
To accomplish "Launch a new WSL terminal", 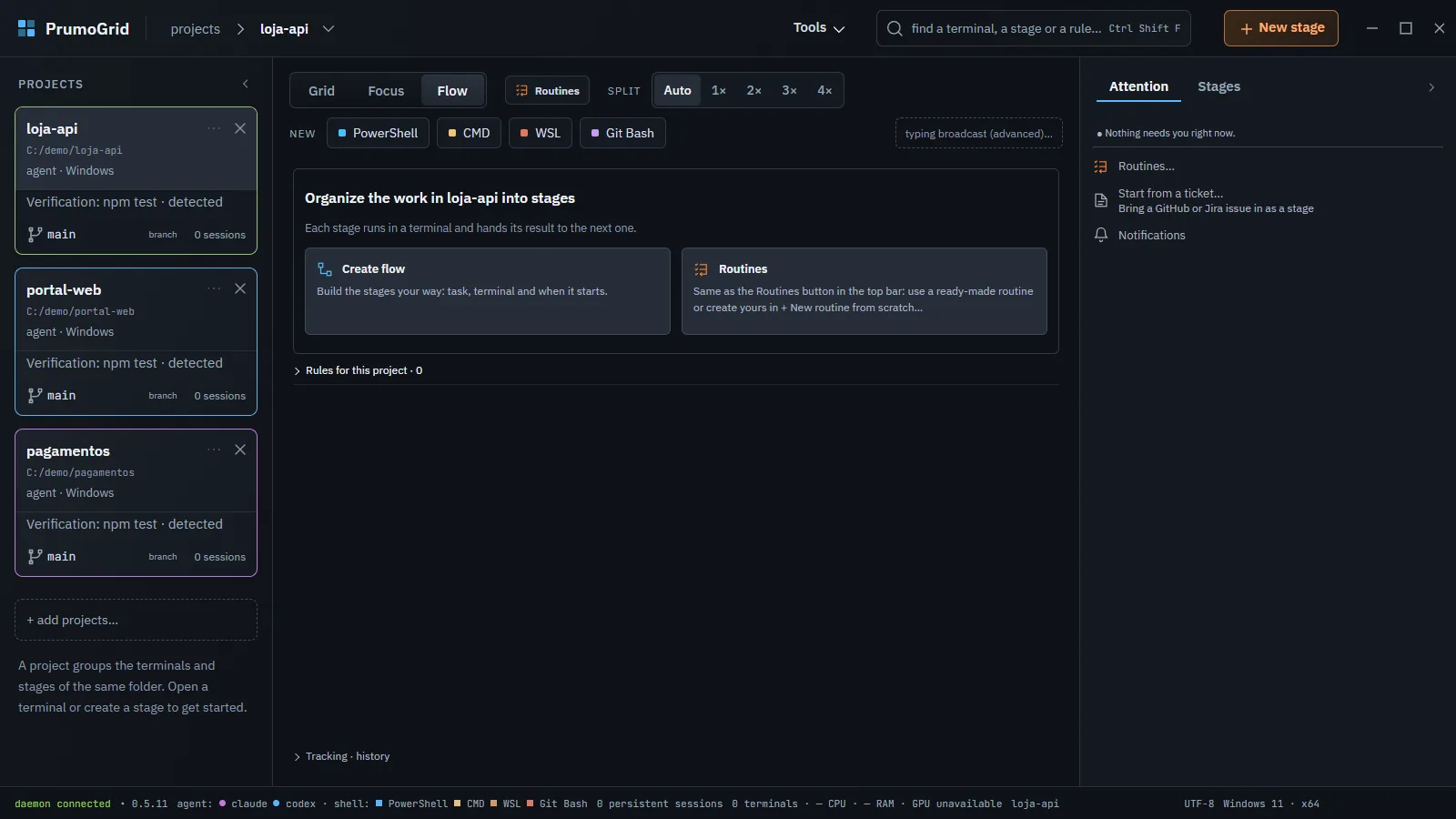I will tap(541, 133).
